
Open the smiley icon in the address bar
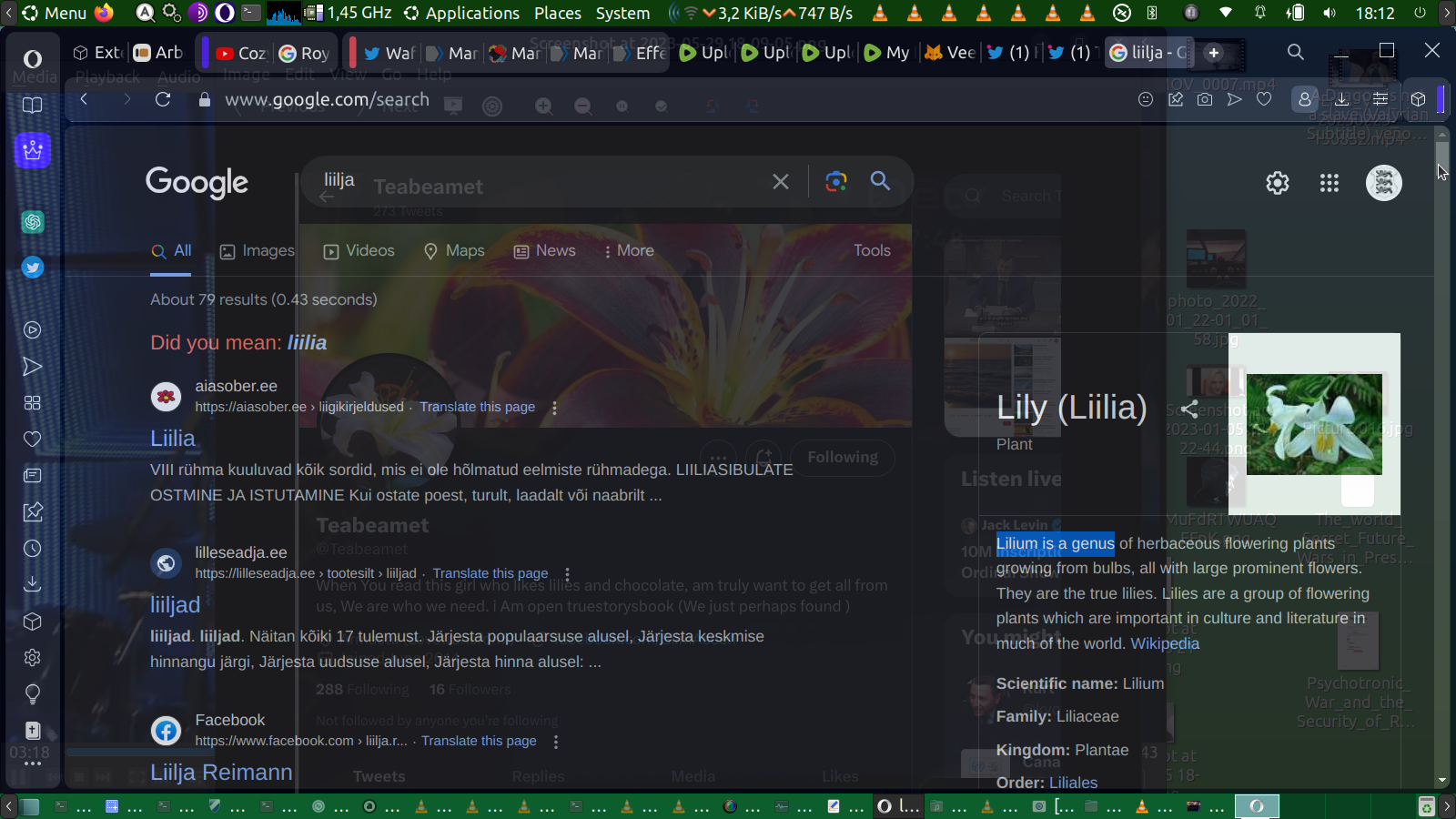(1146, 99)
